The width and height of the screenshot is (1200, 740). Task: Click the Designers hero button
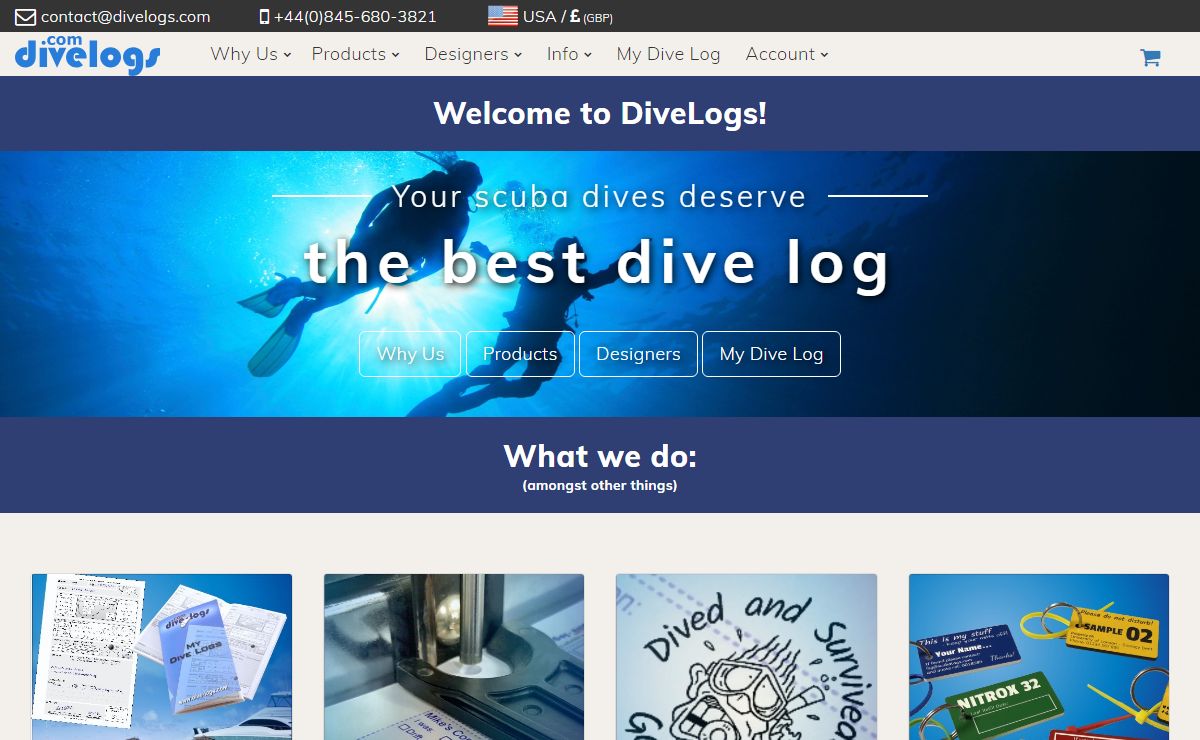[638, 354]
